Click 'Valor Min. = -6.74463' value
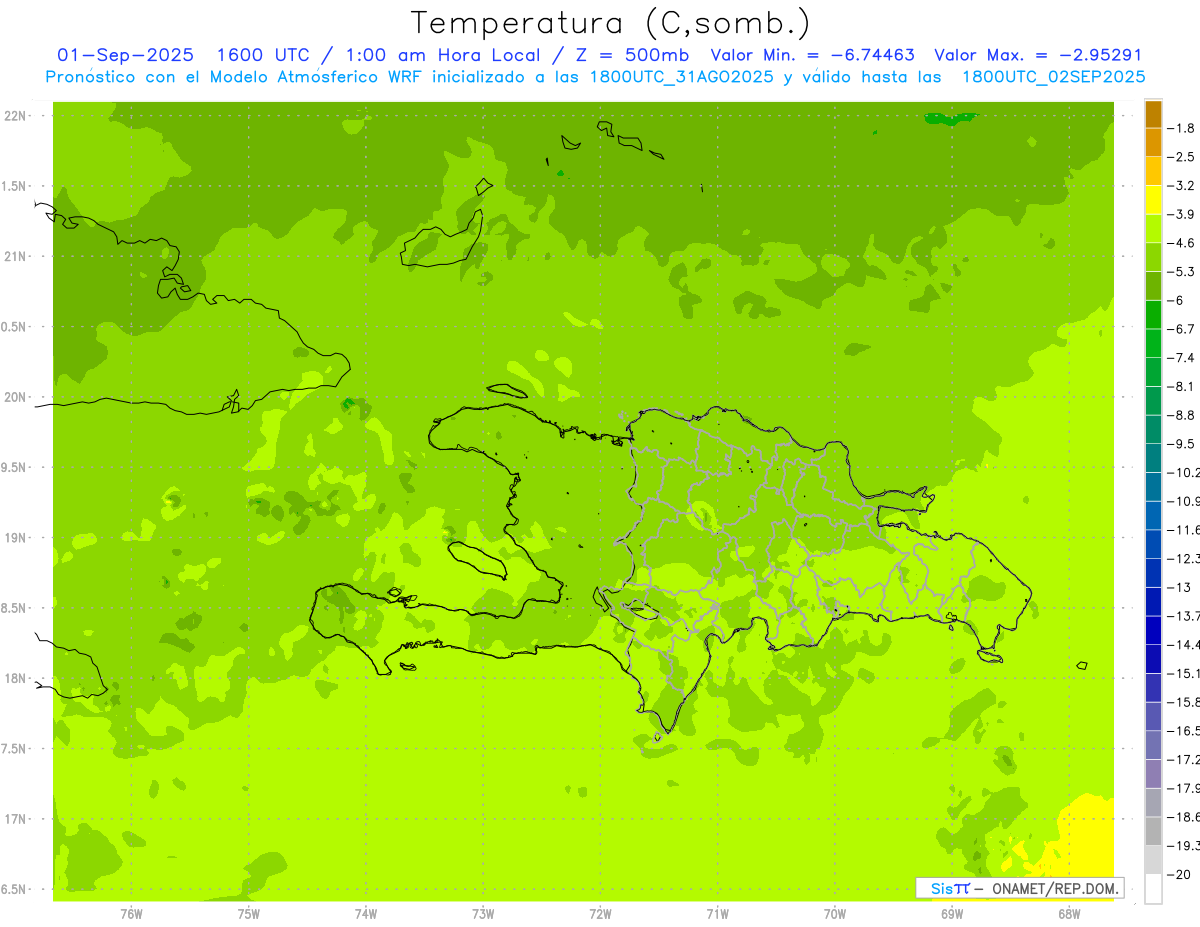The image size is (1200, 927). click(812, 55)
